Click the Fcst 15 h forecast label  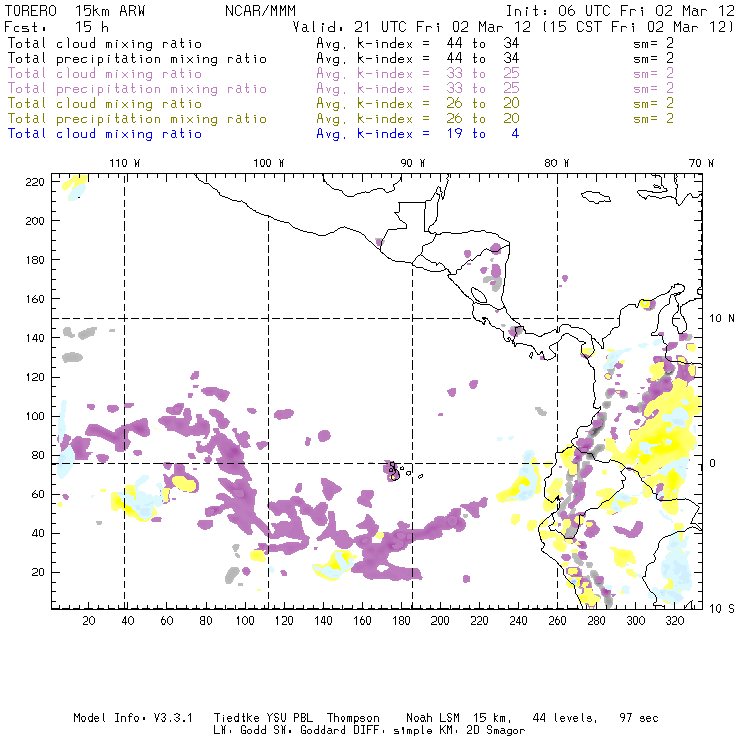coord(50,27)
